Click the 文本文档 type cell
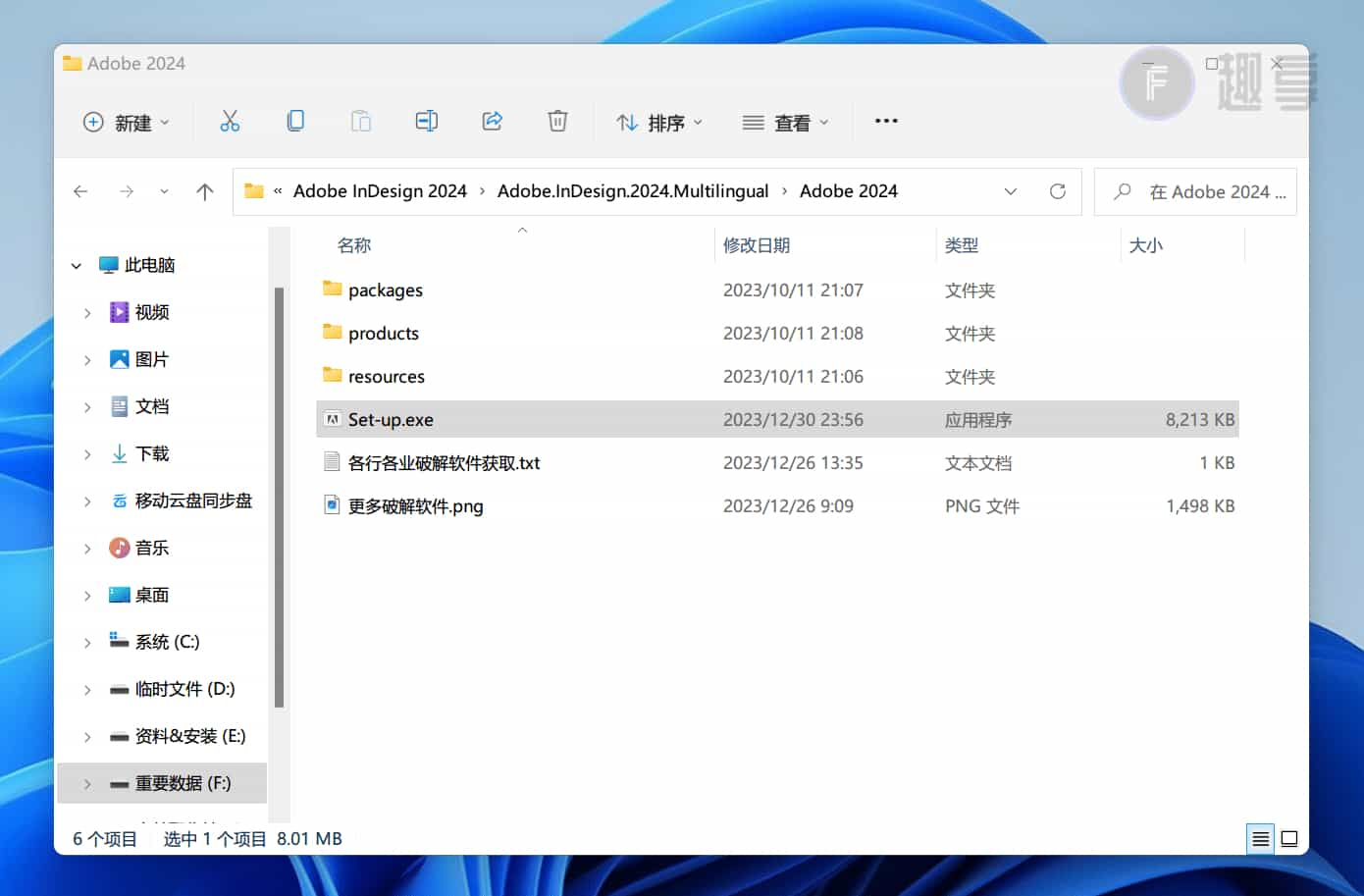This screenshot has width=1364, height=896. 978,462
